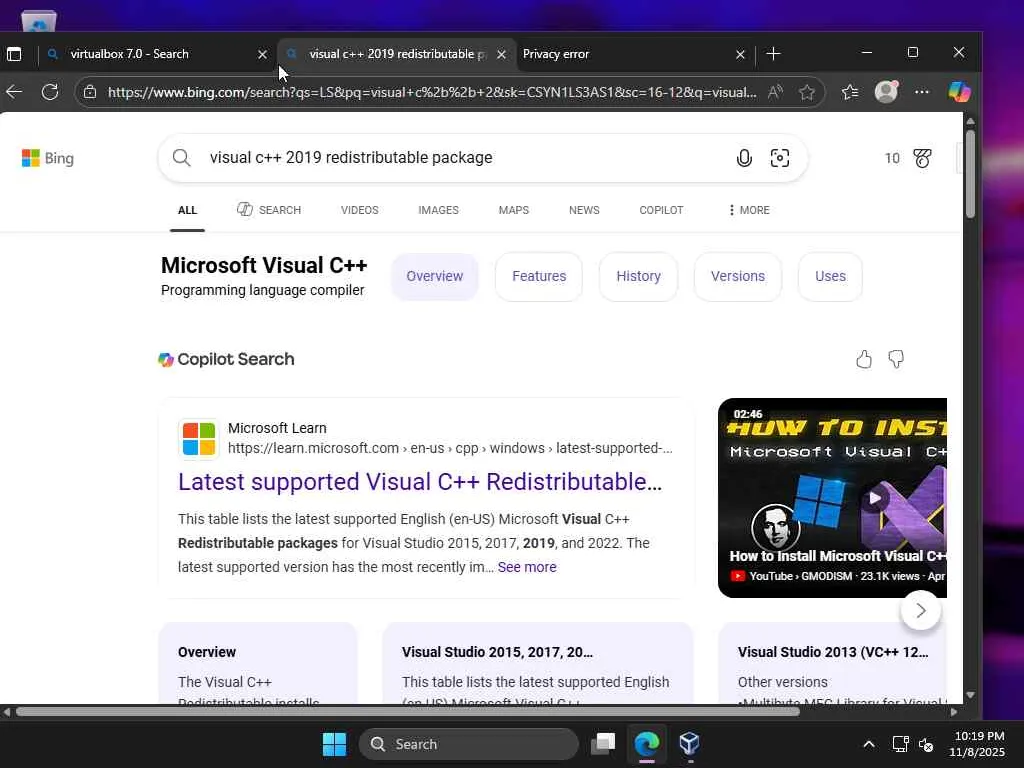The height and width of the screenshot is (768, 1024).
Task: Open the SEARCH tab with Copilot icon
Action: click(269, 210)
